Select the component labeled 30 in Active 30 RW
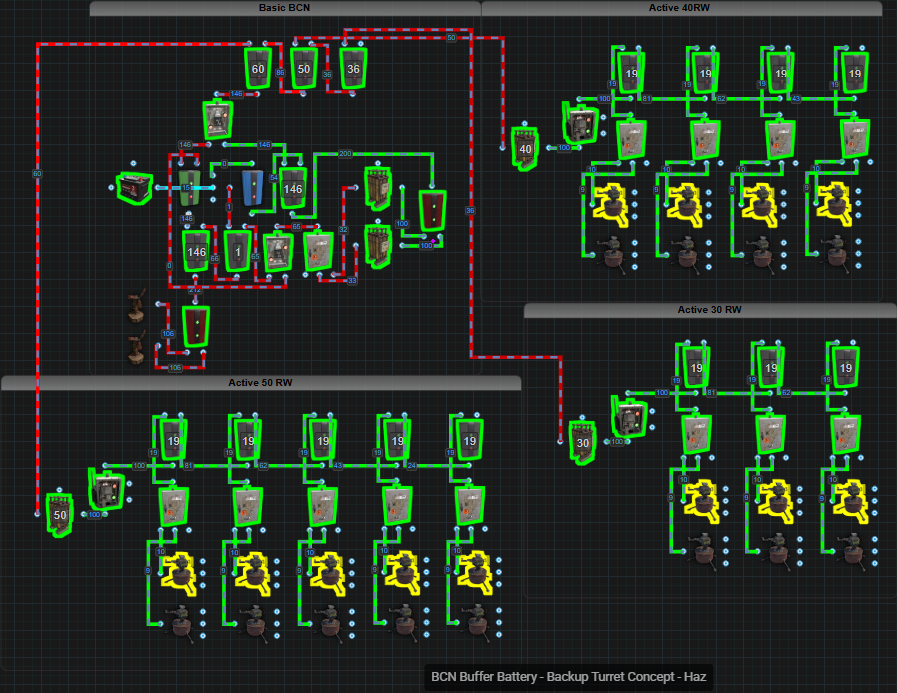The width and height of the screenshot is (897, 693). tap(582, 442)
